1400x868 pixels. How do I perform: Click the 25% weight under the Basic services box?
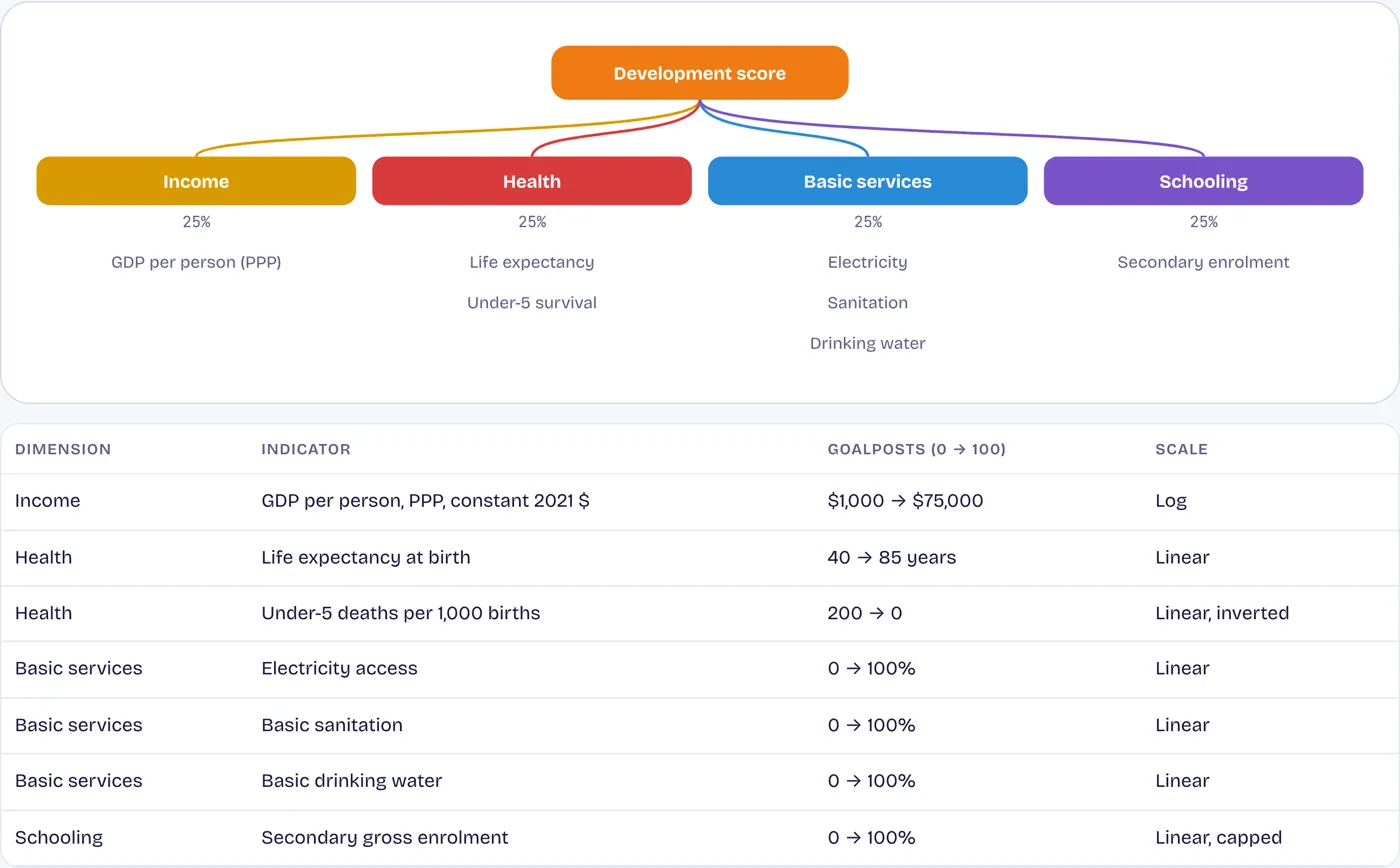[x=868, y=222]
